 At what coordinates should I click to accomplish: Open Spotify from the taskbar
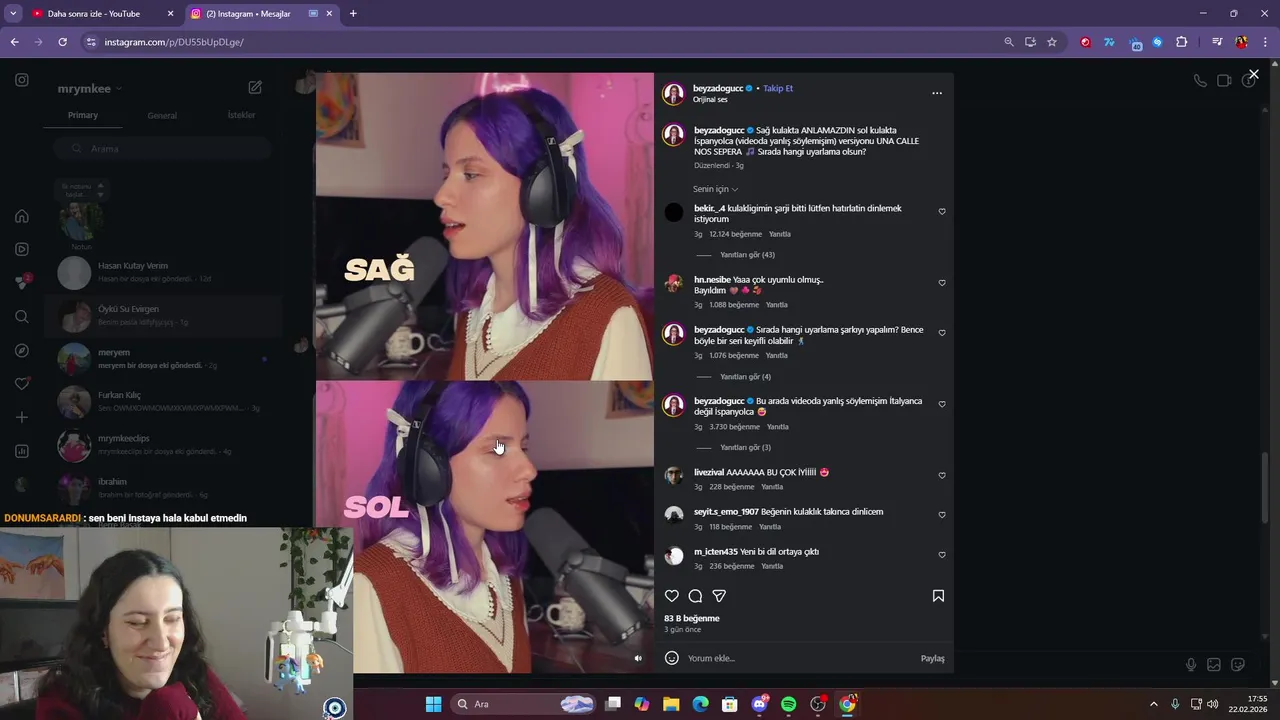788,704
